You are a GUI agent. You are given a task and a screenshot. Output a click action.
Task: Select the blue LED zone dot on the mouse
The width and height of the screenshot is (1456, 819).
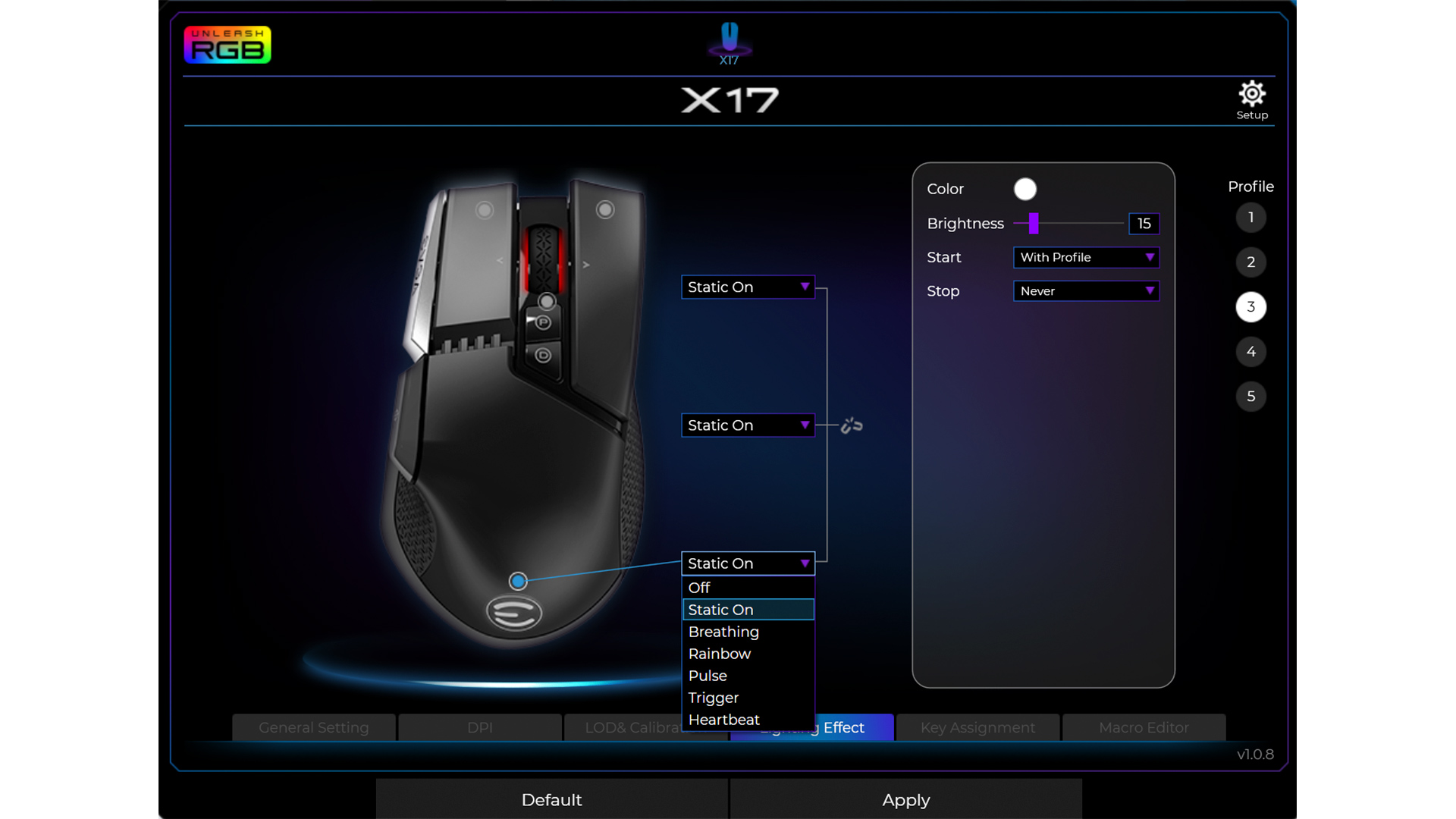(x=518, y=581)
